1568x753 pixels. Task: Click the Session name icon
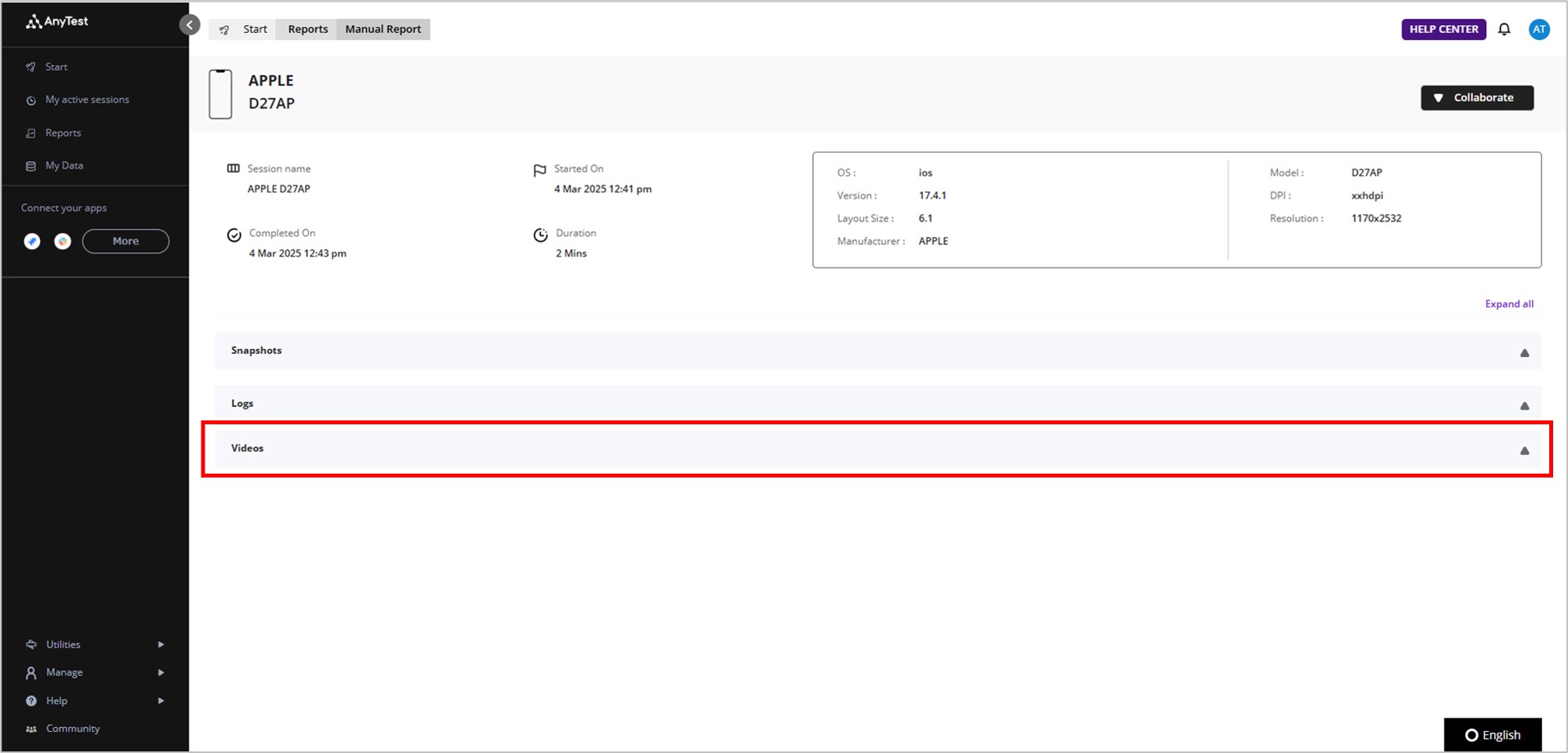tap(234, 169)
